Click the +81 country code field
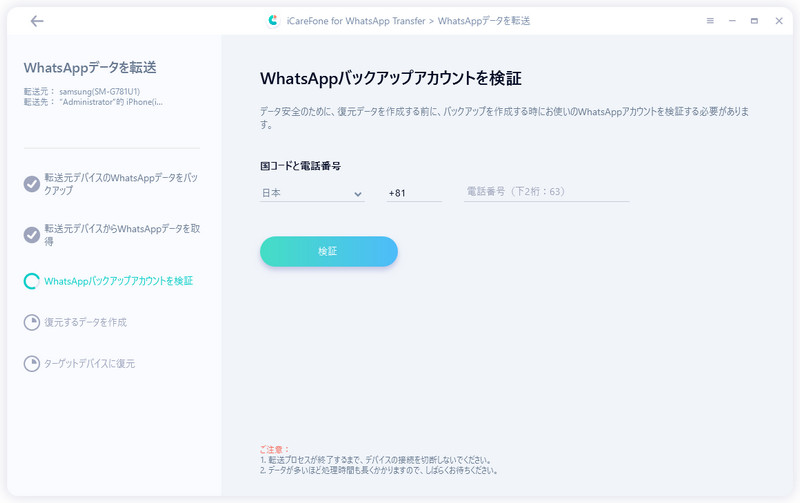Screen dimensions: 800x503 click(x=414, y=193)
